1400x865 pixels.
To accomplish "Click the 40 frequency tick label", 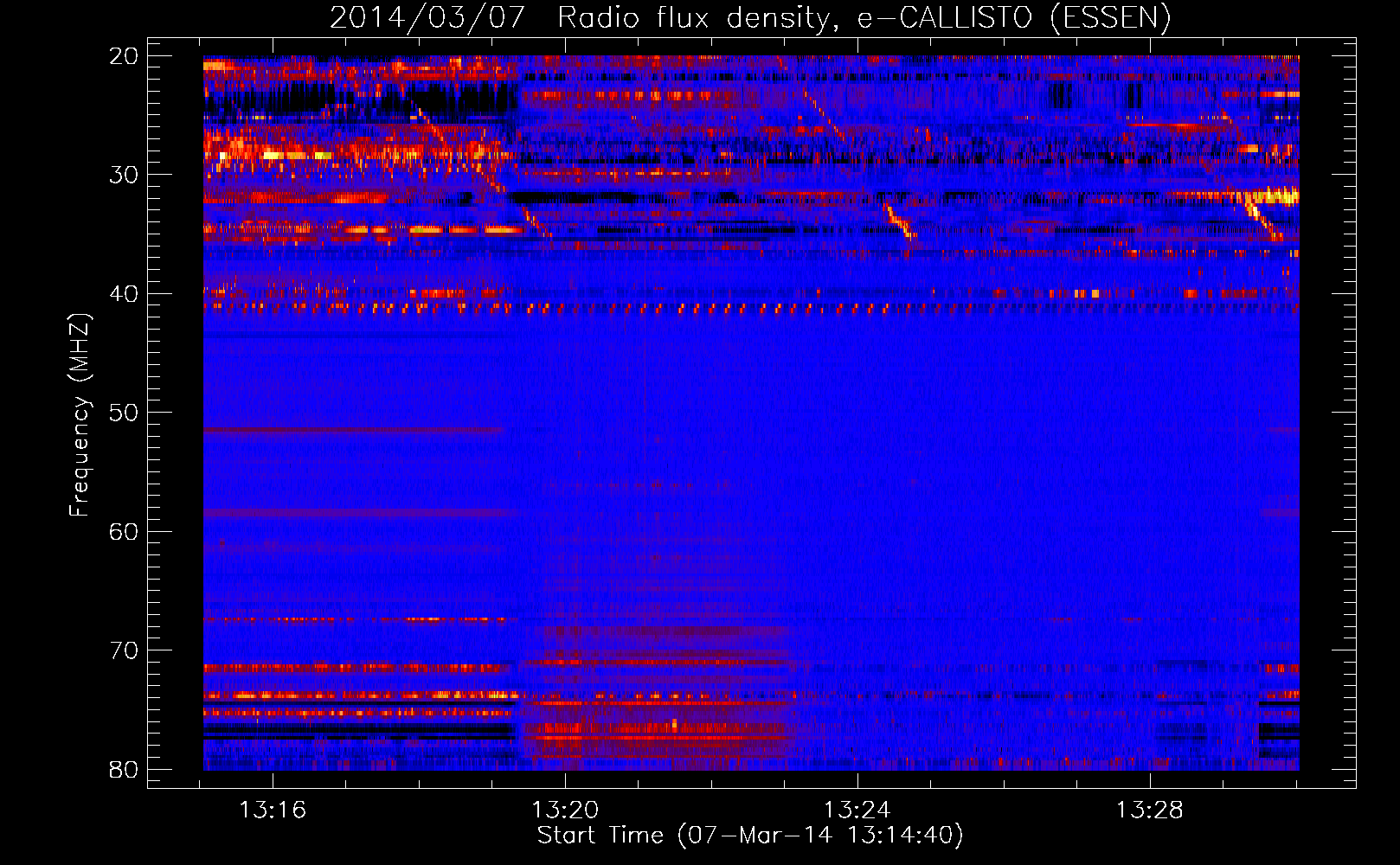I will click(124, 294).
